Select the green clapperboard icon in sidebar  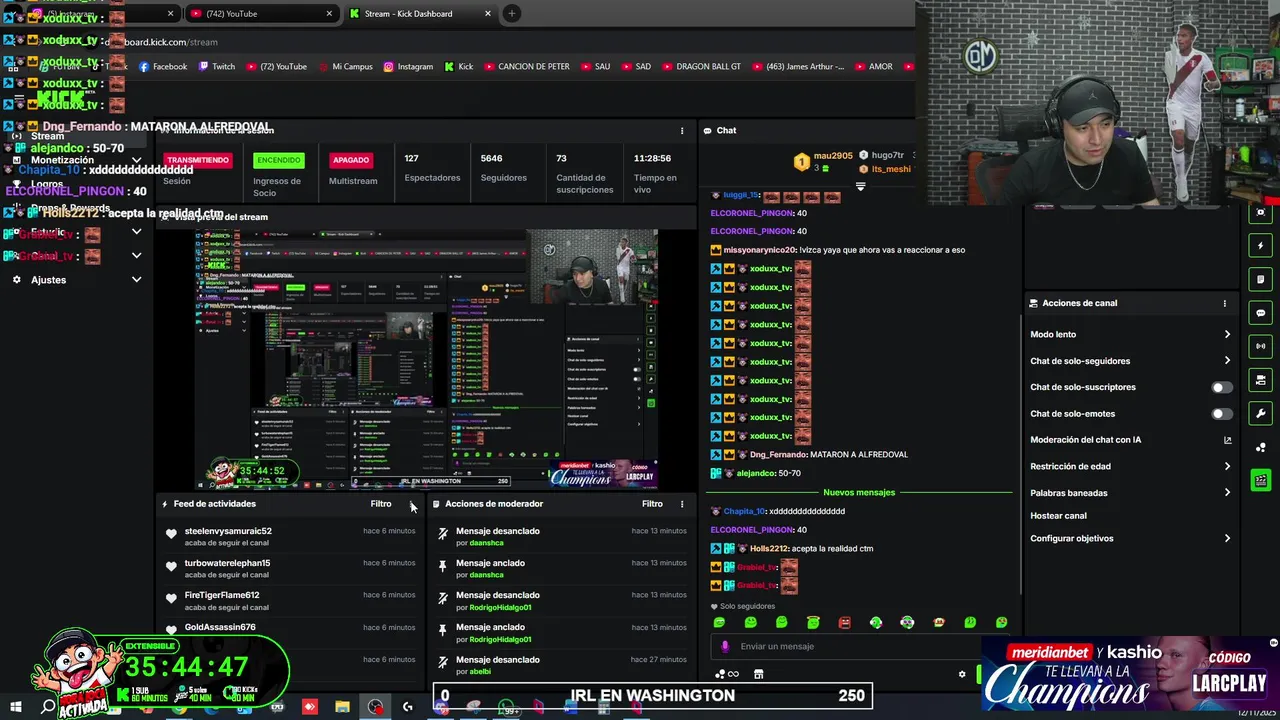point(1261,481)
